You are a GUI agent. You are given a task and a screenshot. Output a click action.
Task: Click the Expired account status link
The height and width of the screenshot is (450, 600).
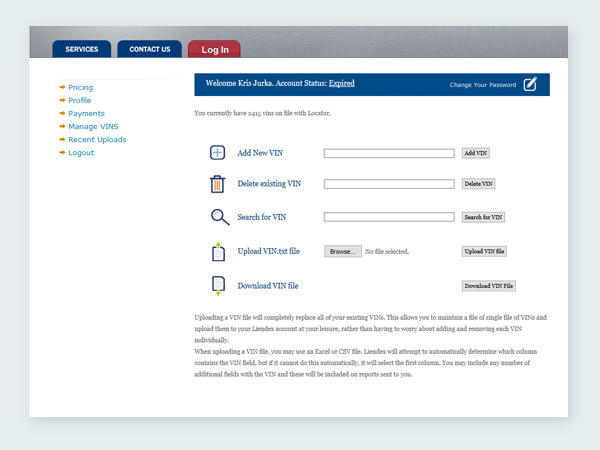tap(341, 83)
